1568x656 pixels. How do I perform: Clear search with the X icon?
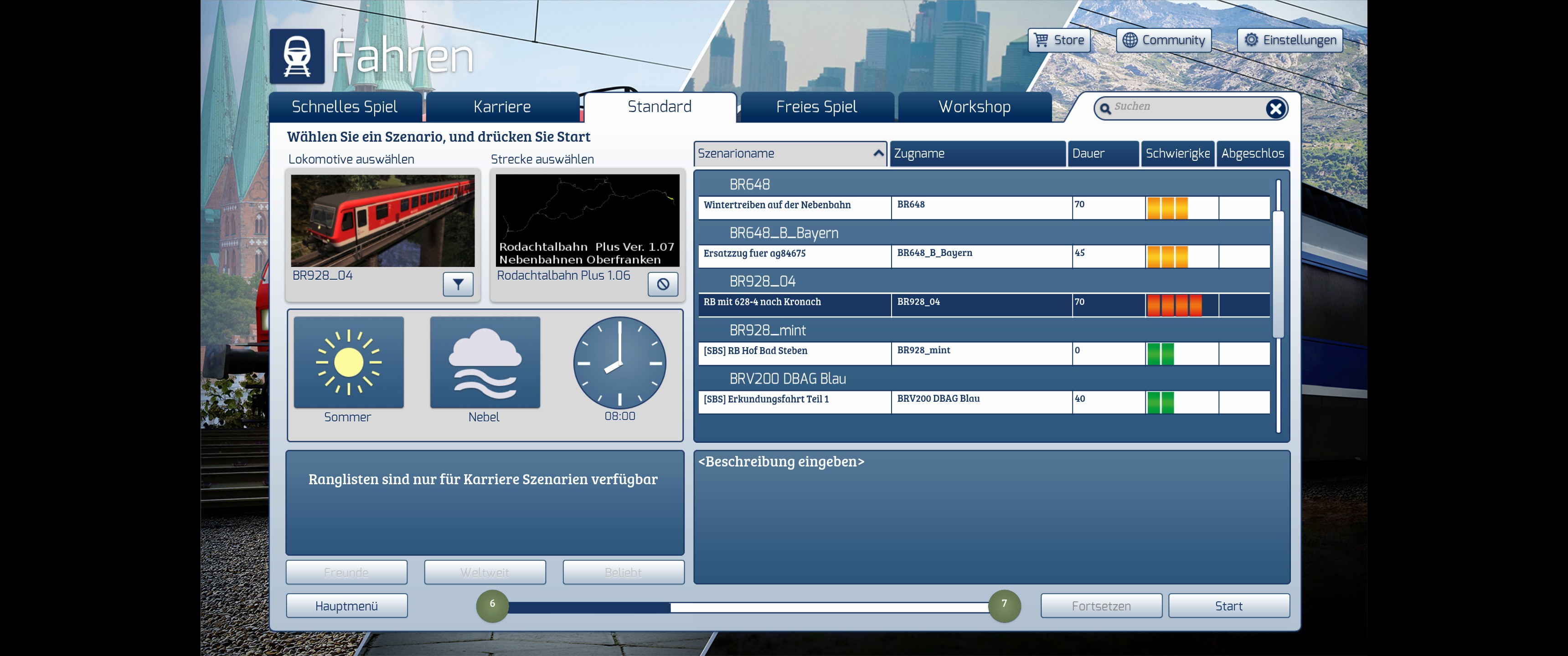(x=1274, y=109)
